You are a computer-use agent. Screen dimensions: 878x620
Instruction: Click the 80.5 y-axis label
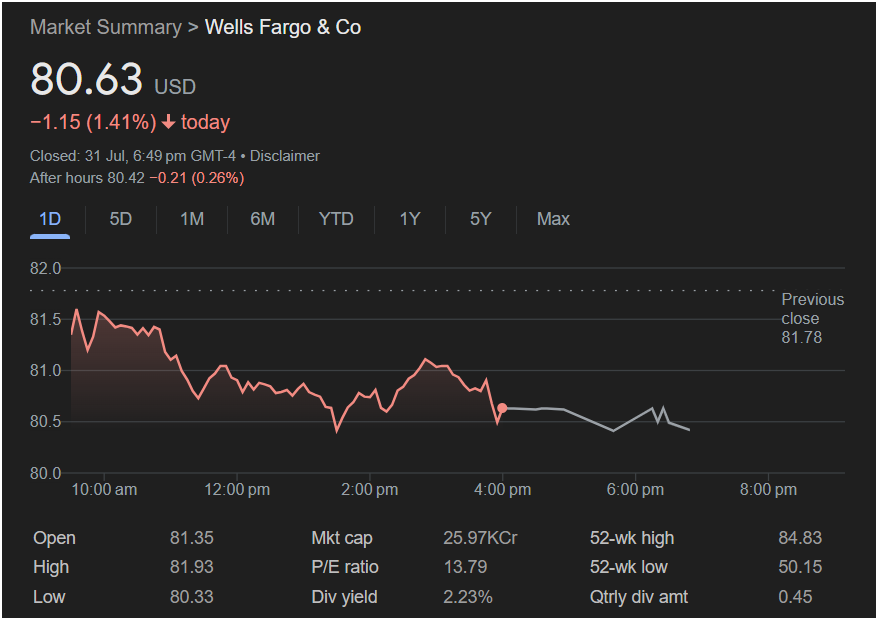[45, 421]
